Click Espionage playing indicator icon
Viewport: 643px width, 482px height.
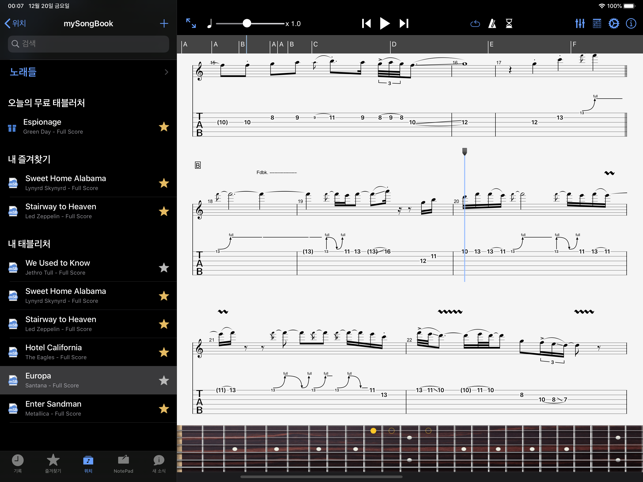click(12, 128)
